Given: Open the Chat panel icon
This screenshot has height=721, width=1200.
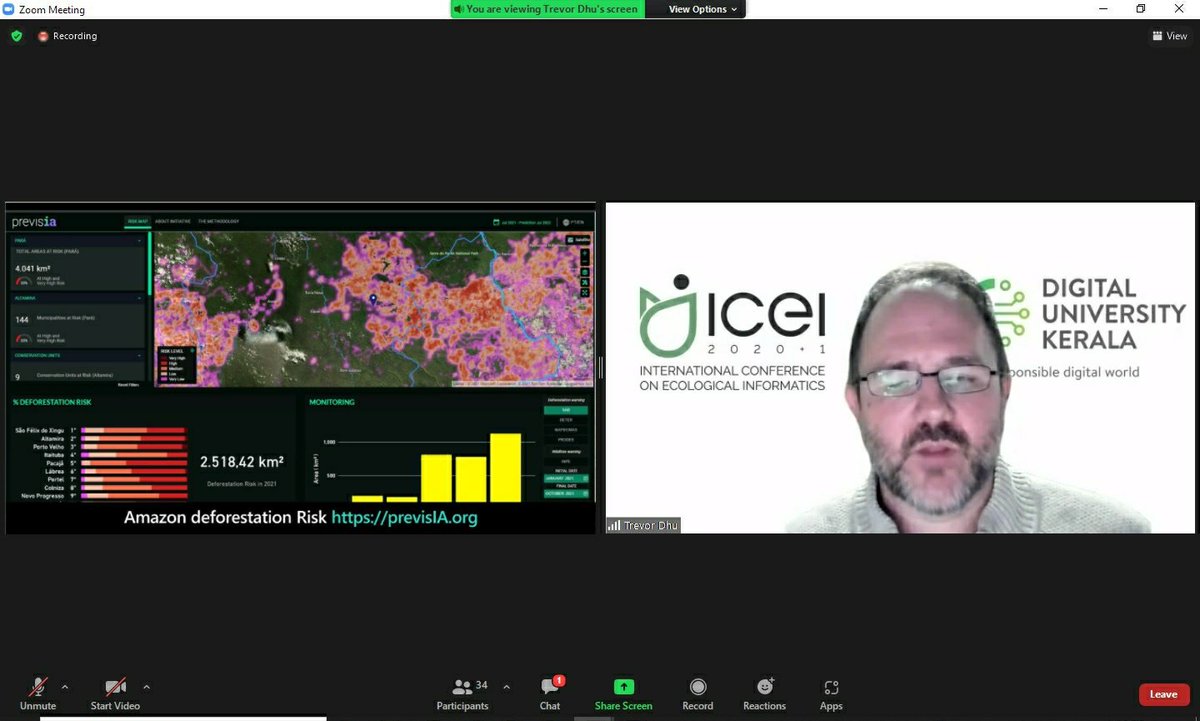Looking at the screenshot, I should coord(550,686).
